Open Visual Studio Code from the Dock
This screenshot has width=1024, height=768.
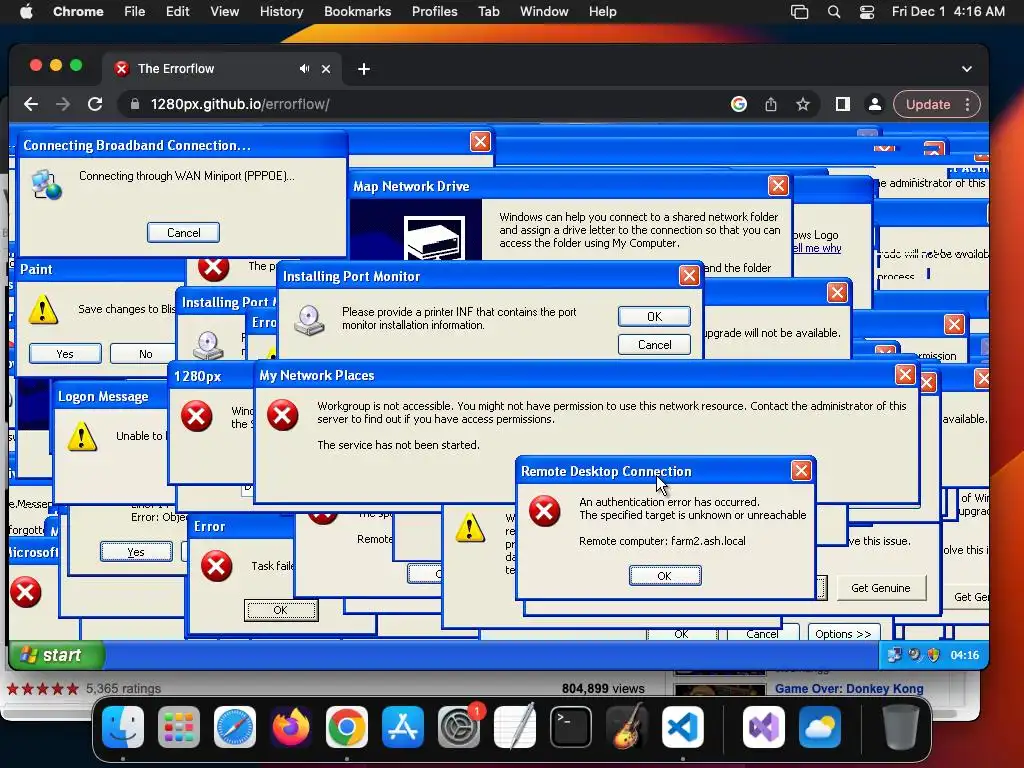682,727
